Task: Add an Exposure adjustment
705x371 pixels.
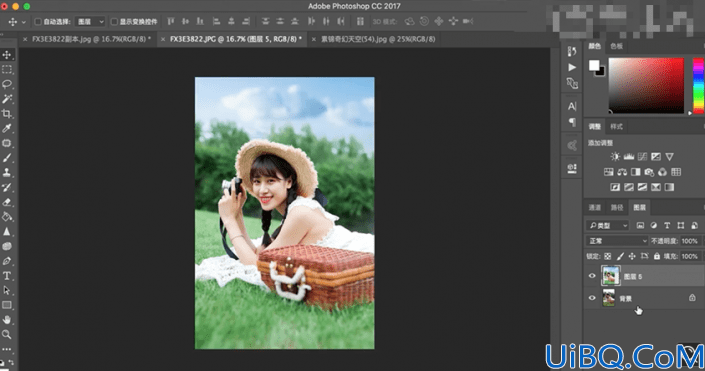Action: click(x=656, y=156)
